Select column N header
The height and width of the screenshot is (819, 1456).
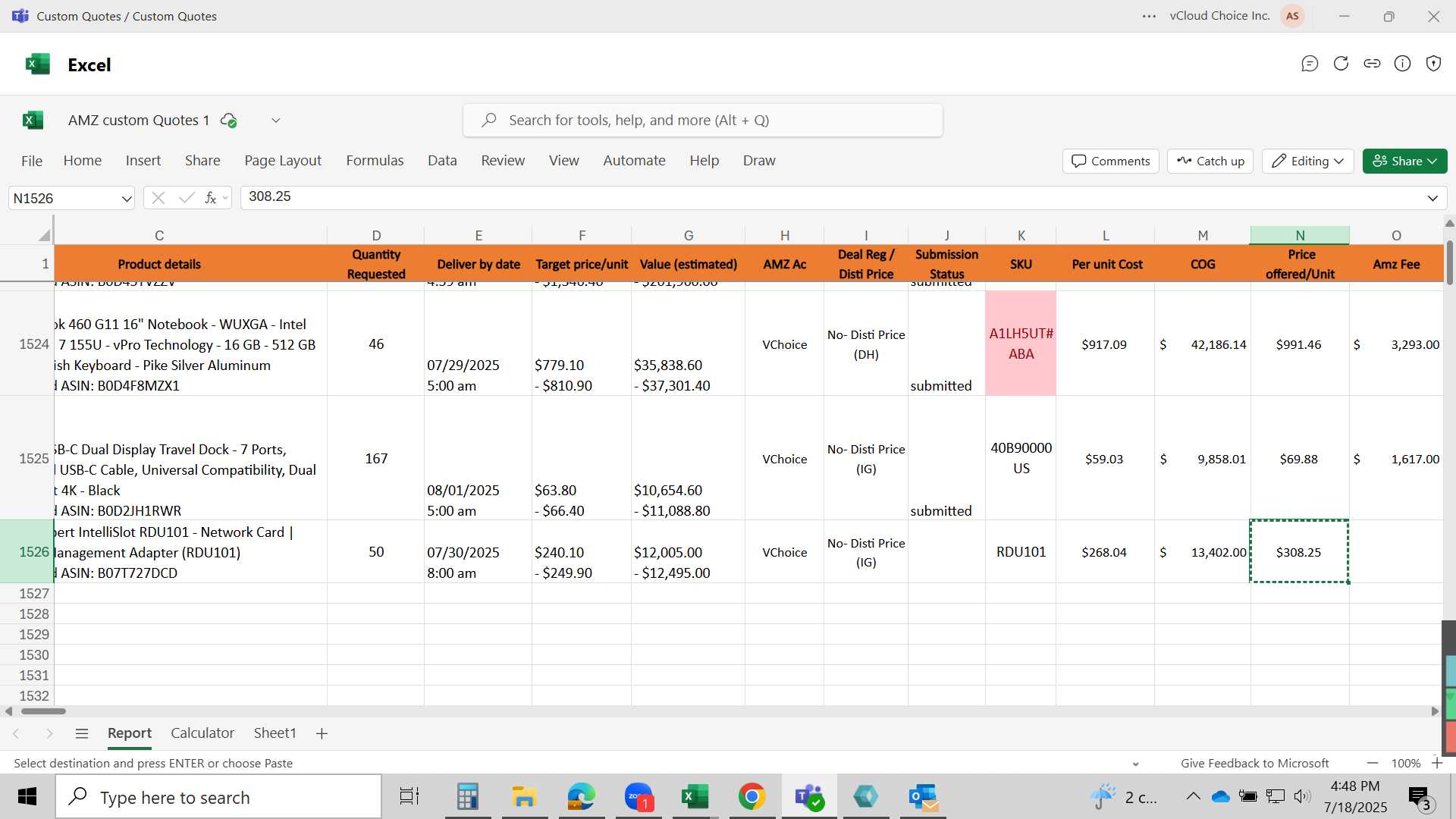coord(1300,235)
